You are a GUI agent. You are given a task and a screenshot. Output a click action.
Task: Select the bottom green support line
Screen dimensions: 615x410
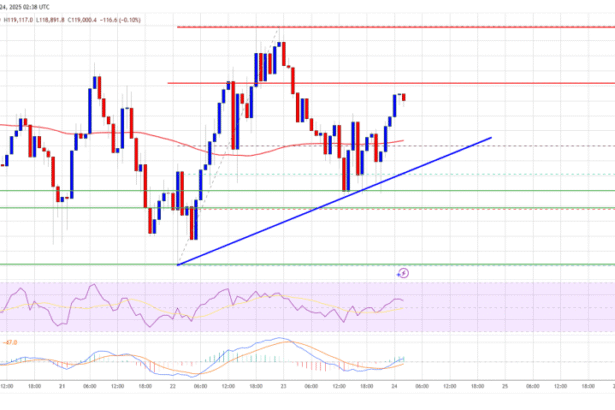pos(300,264)
